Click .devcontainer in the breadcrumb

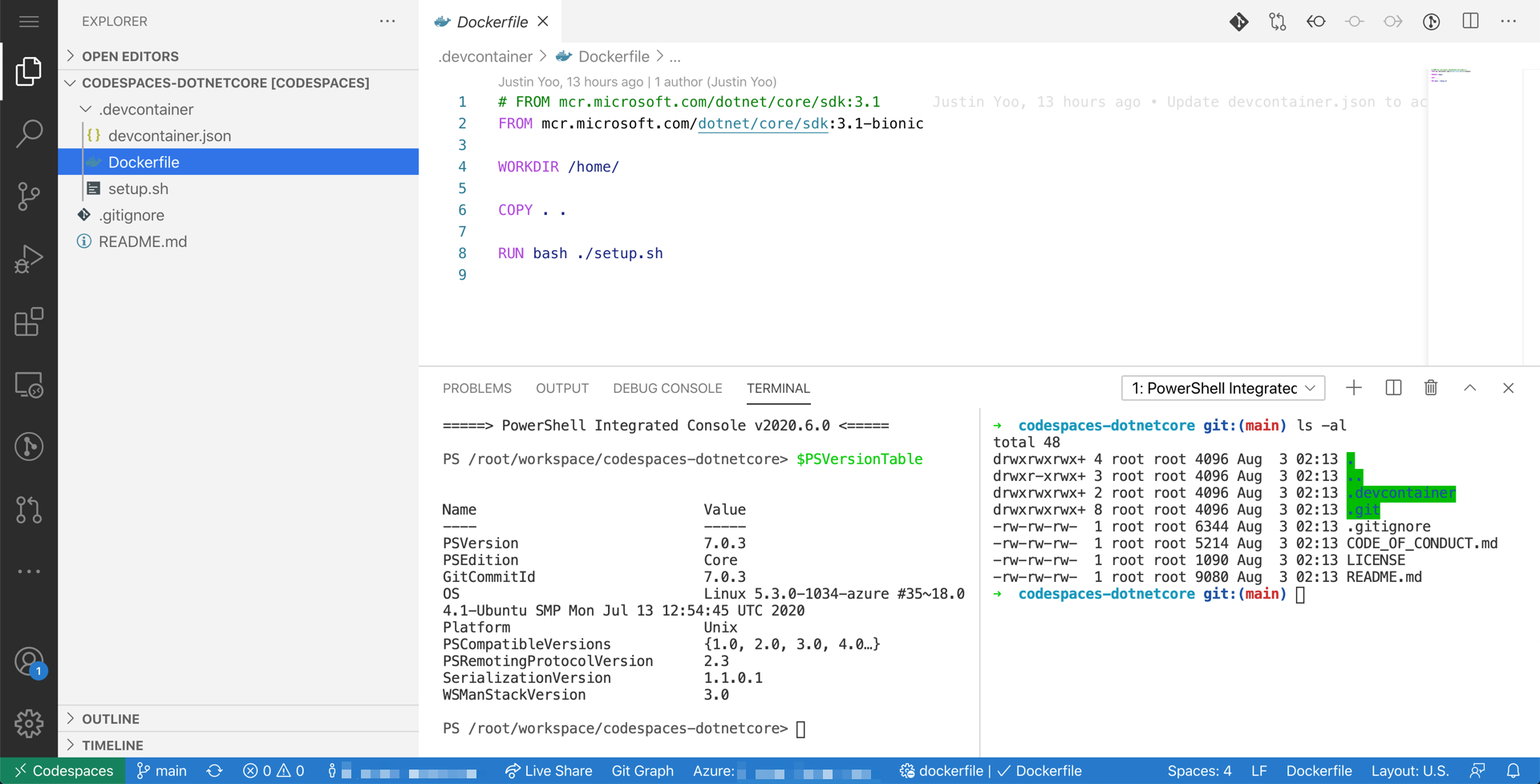point(485,57)
